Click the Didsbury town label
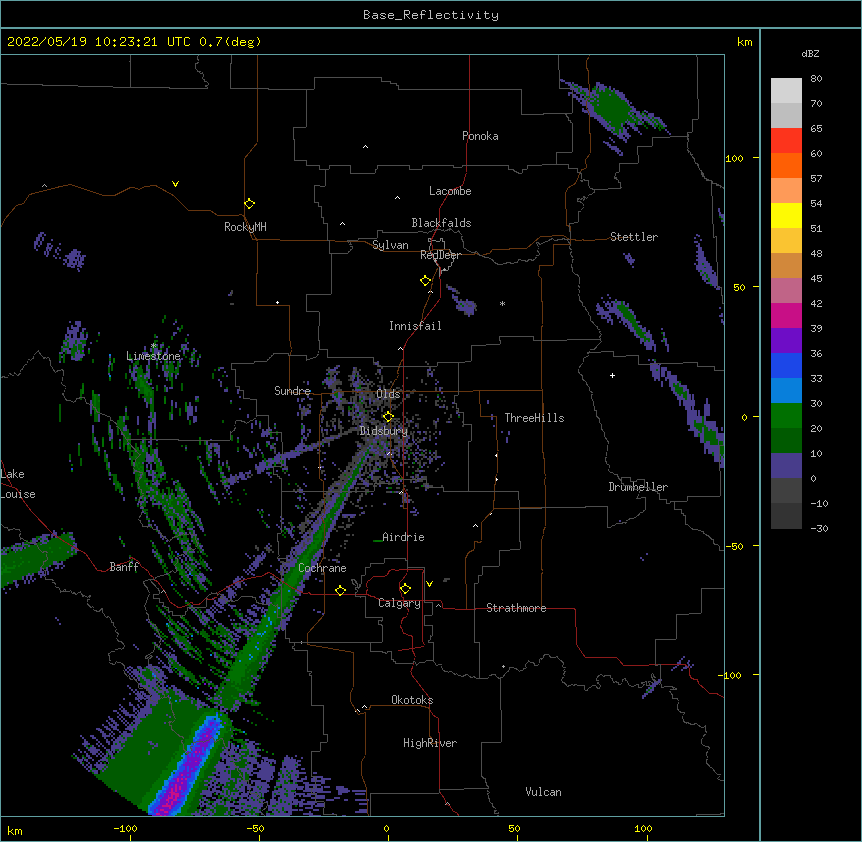Image resolution: width=862 pixels, height=842 pixels. click(x=384, y=431)
